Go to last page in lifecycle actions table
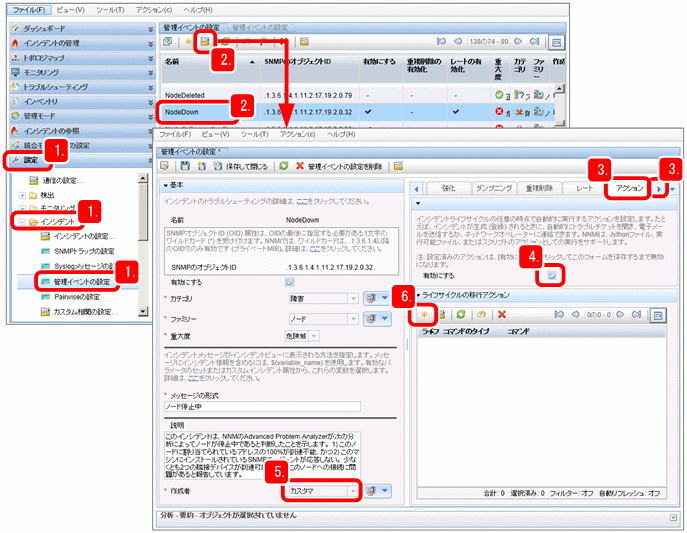The image size is (687, 533). point(636,314)
